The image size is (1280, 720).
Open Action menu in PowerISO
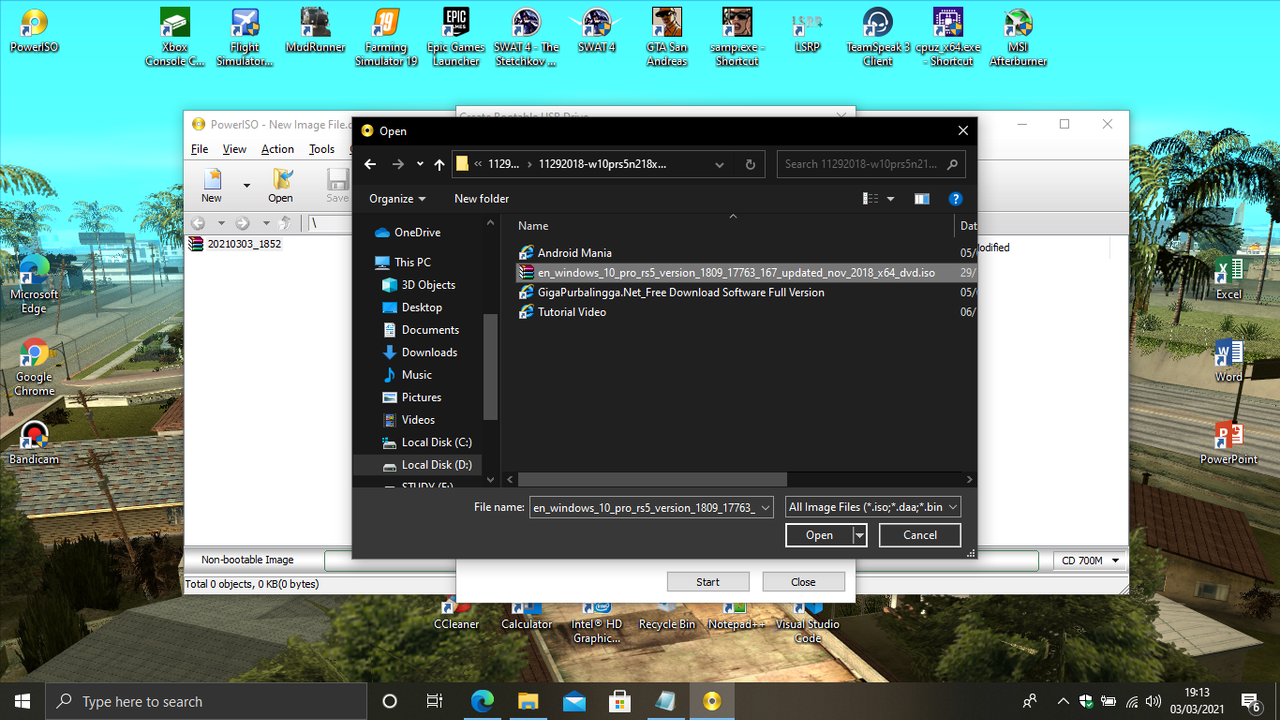[x=278, y=149]
